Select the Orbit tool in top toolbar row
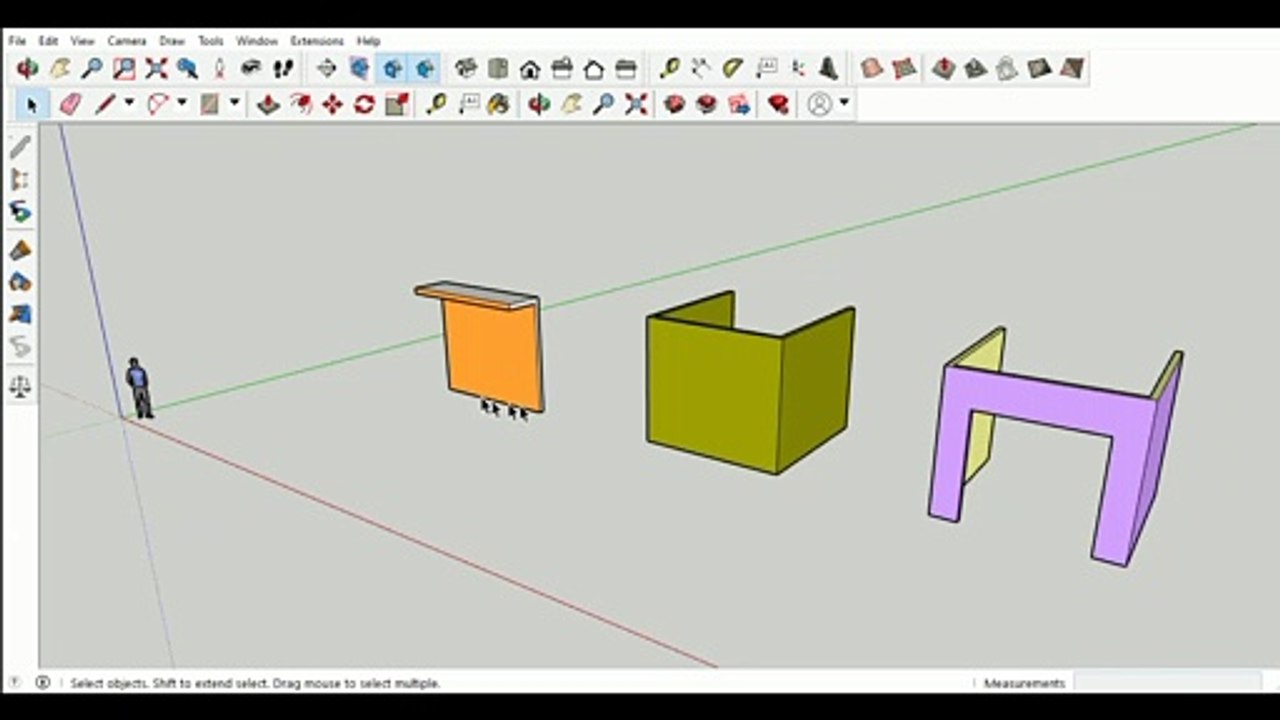This screenshot has height=720, width=1280. (27, 68)
